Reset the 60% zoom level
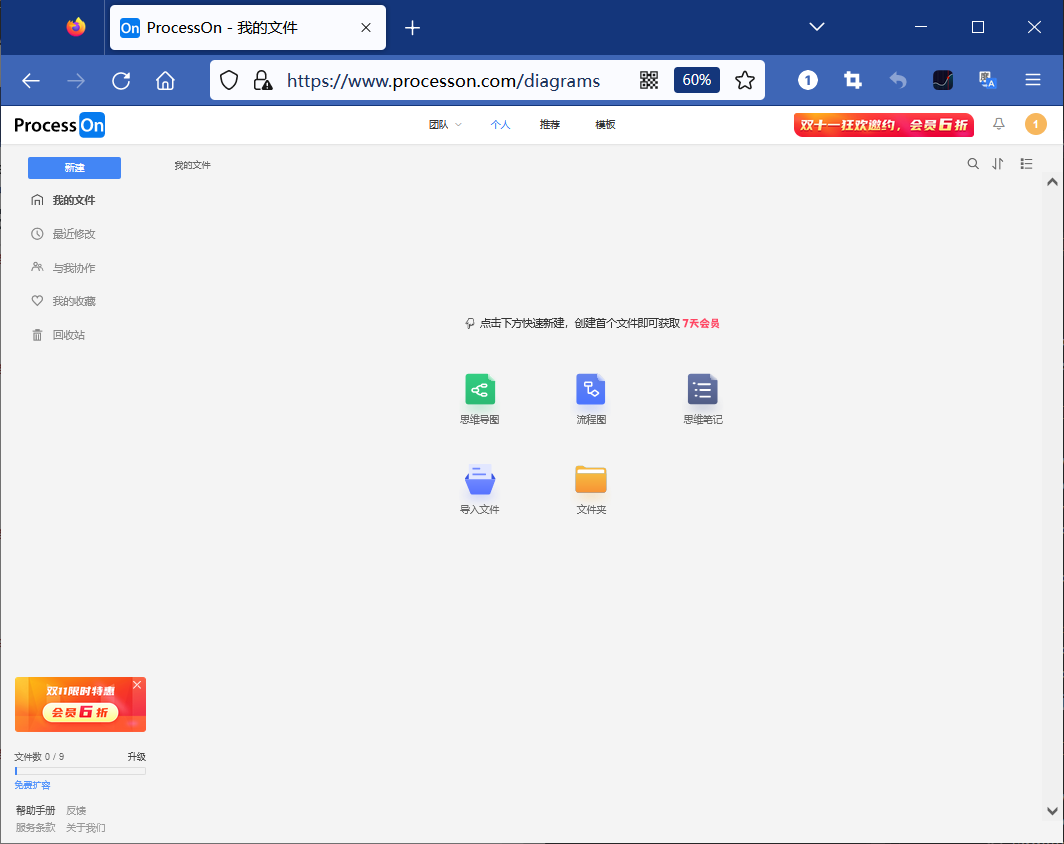This screenshot has width=1064, height=844. pyautogui.click(x=697, y=80)
